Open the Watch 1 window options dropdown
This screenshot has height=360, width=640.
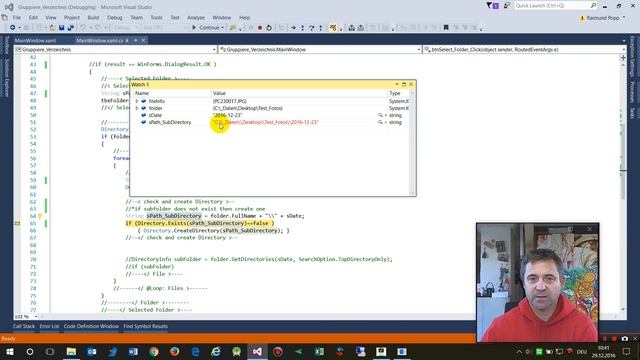[x=397, y=84]
